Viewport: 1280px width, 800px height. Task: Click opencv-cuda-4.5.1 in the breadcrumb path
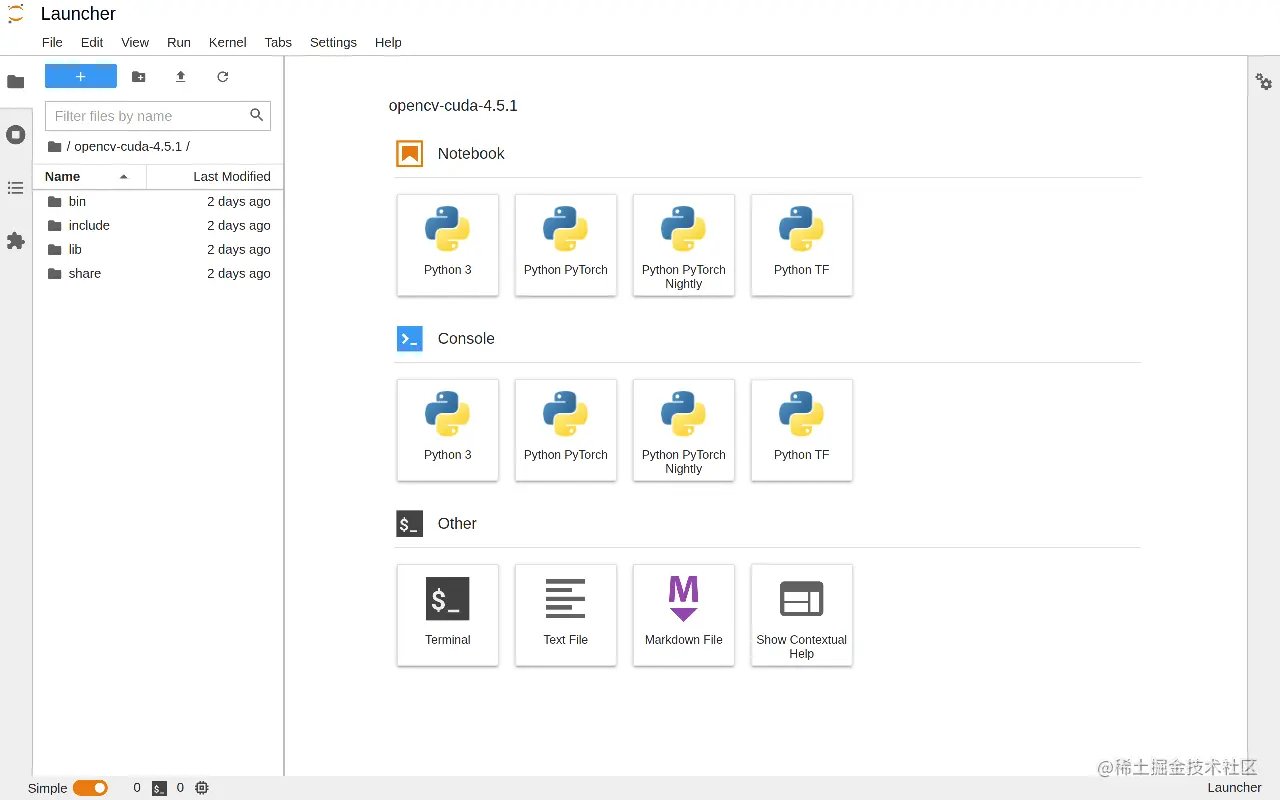(x=128, y=146)
